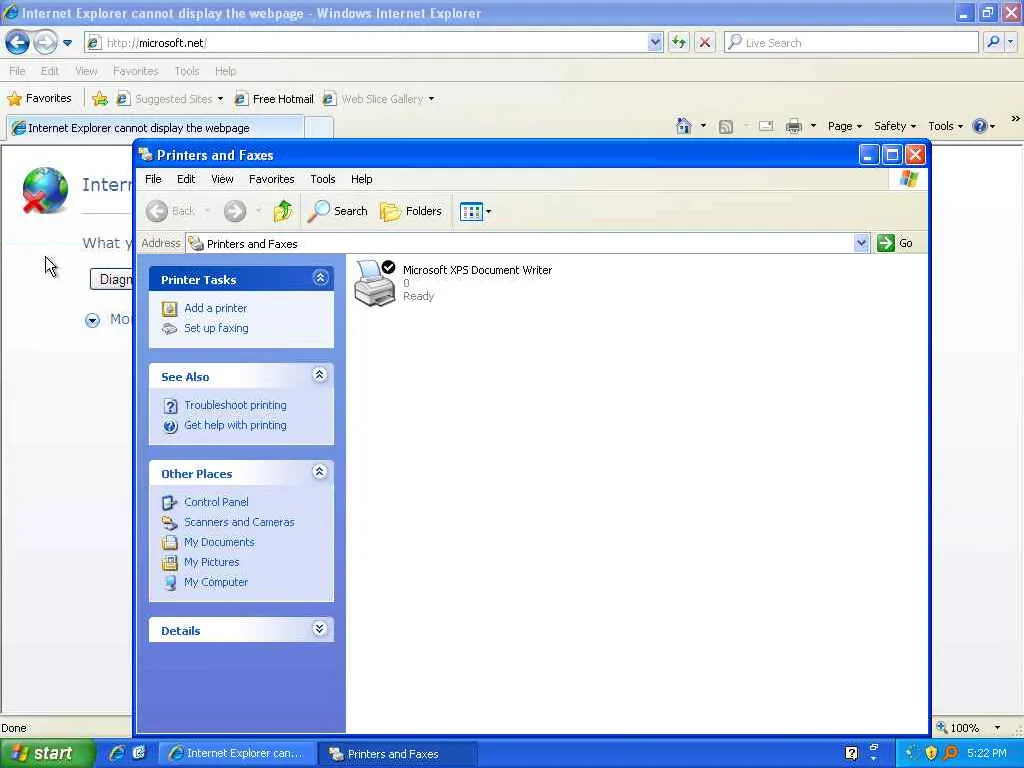Screen dimensions: 1024x768
Task: Collapse the See Also panel
Action: [x=319, y=375]
